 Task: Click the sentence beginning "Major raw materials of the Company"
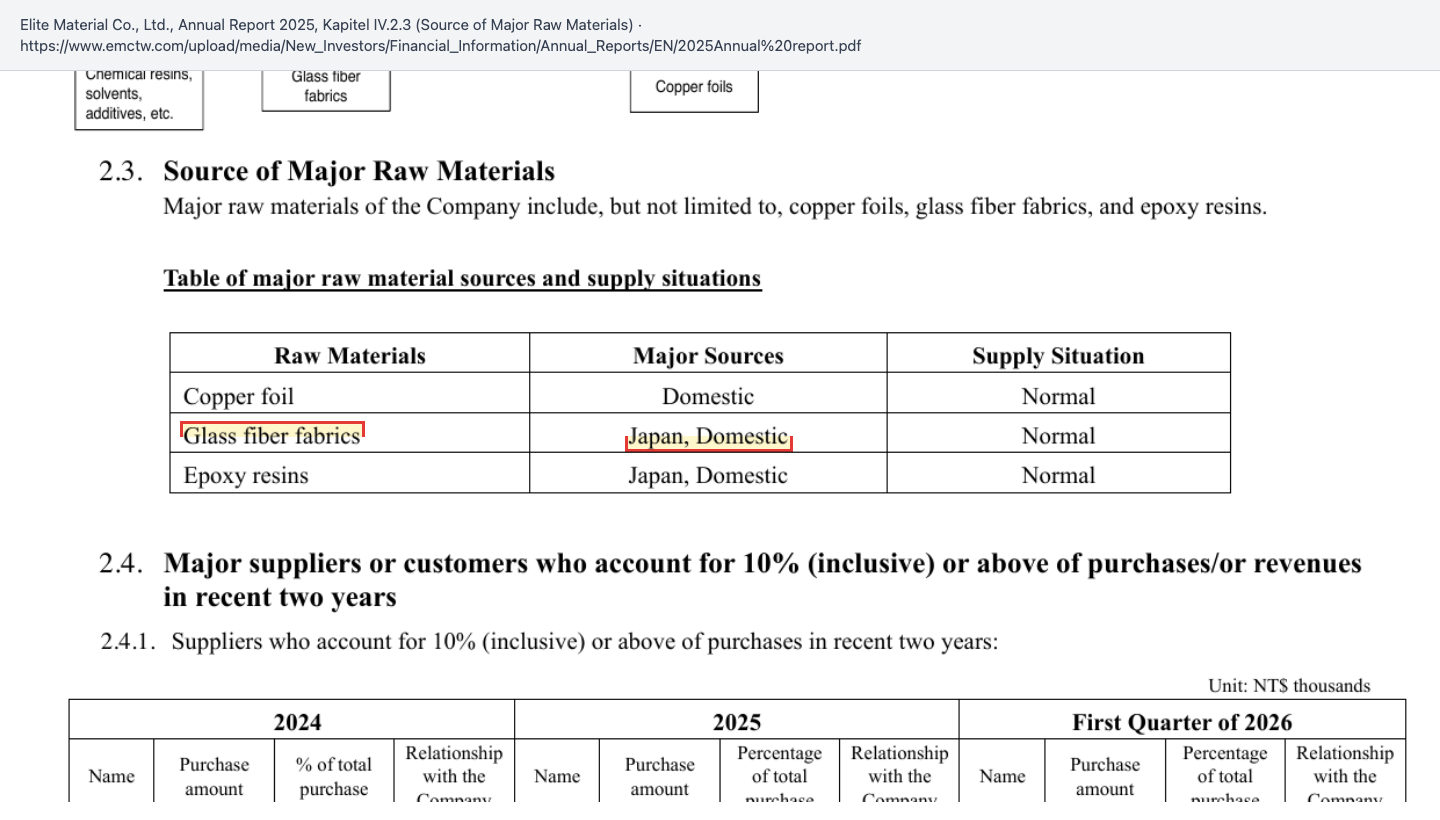[715, 207]
